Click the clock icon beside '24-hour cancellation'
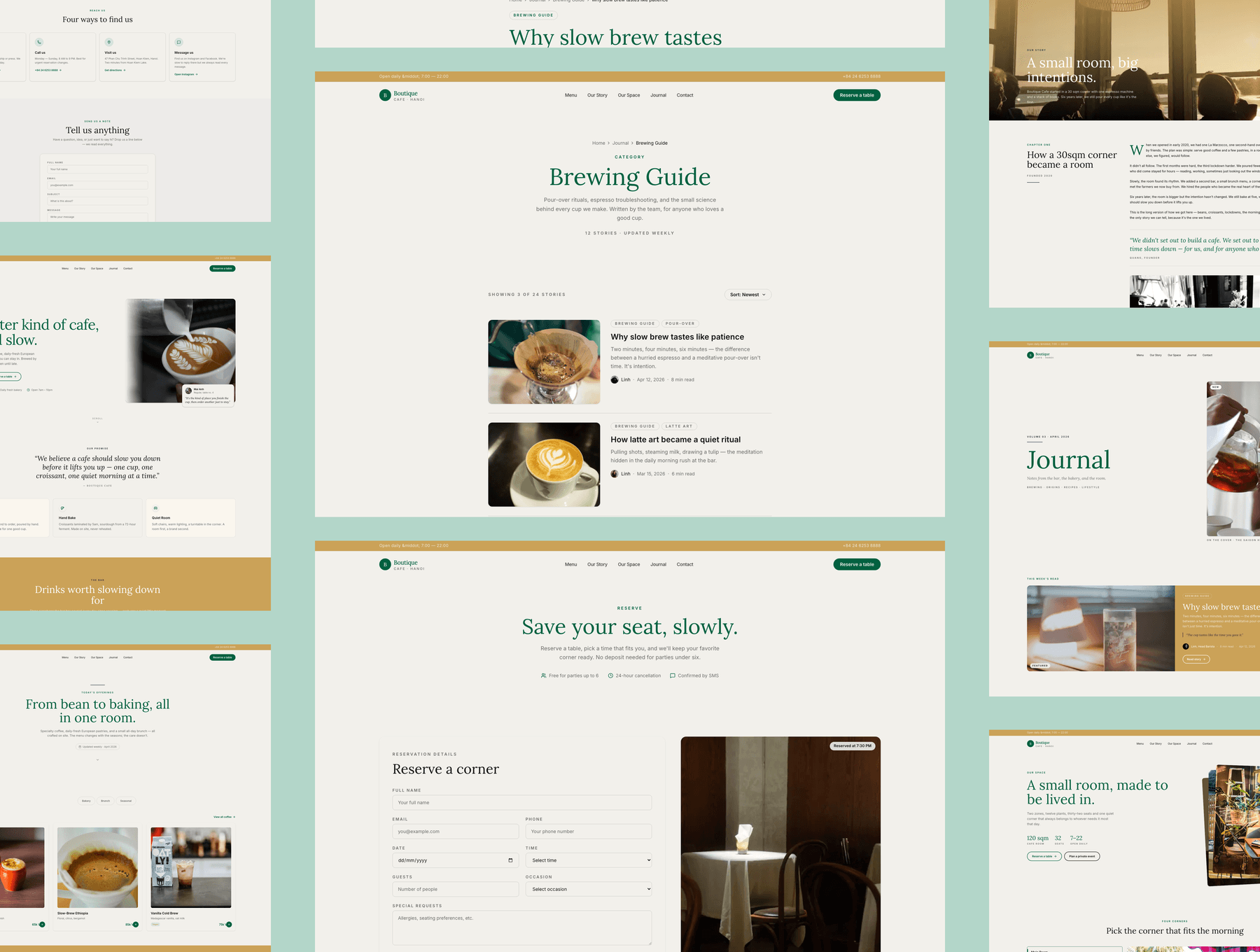The width and height of the screenshot is (1260, 952). (x=610, y=675)
